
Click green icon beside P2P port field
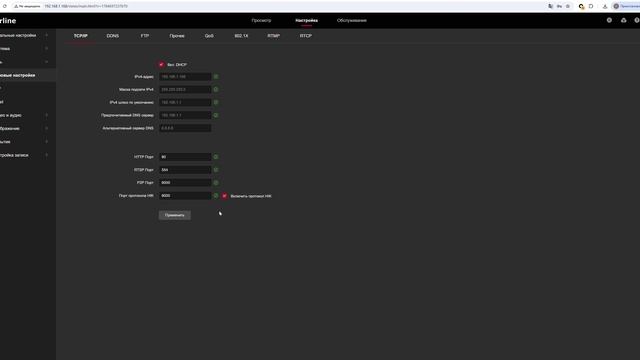click(216, 183)
